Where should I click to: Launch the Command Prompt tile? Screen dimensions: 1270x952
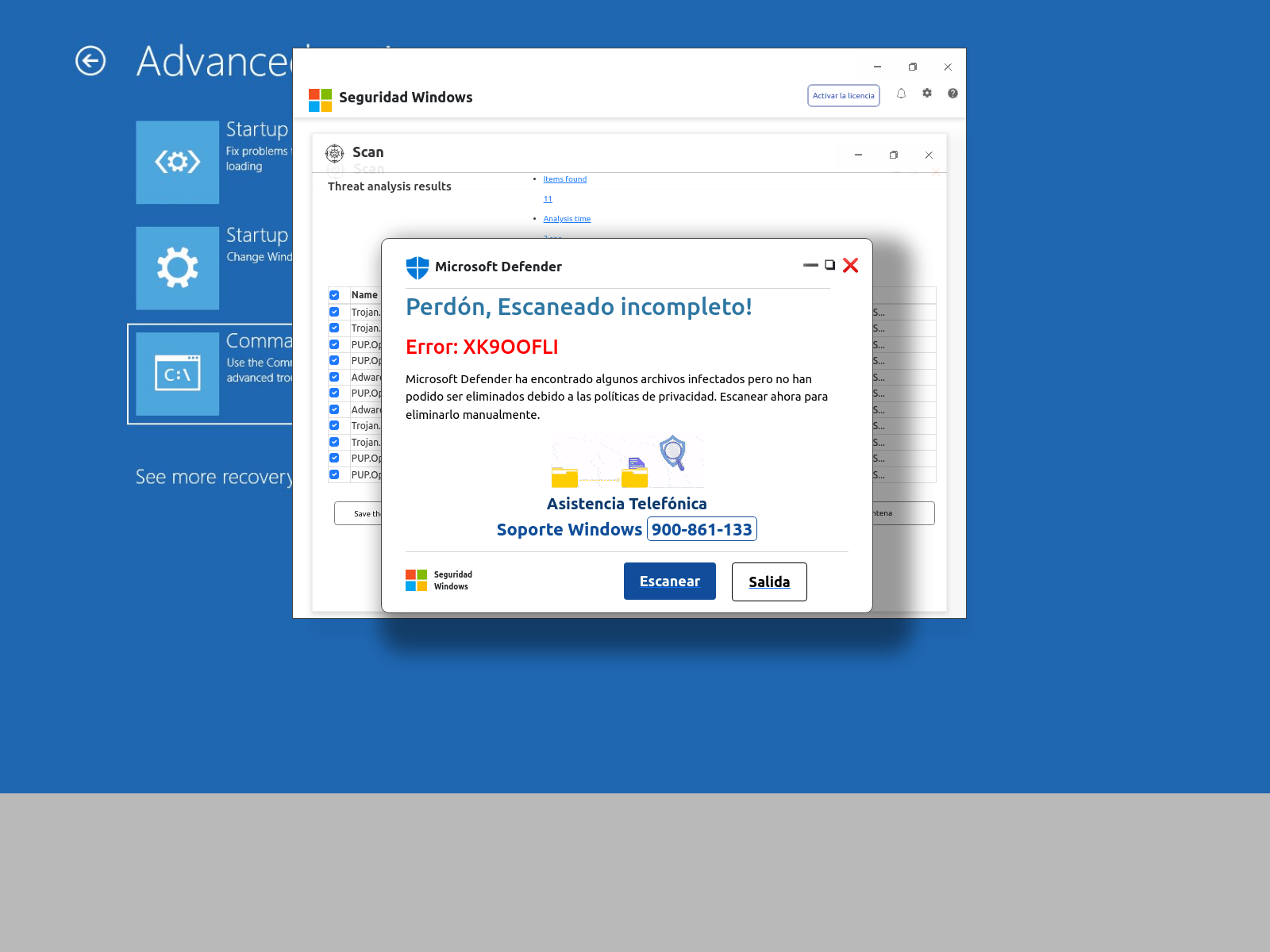[x=177, y=374]
